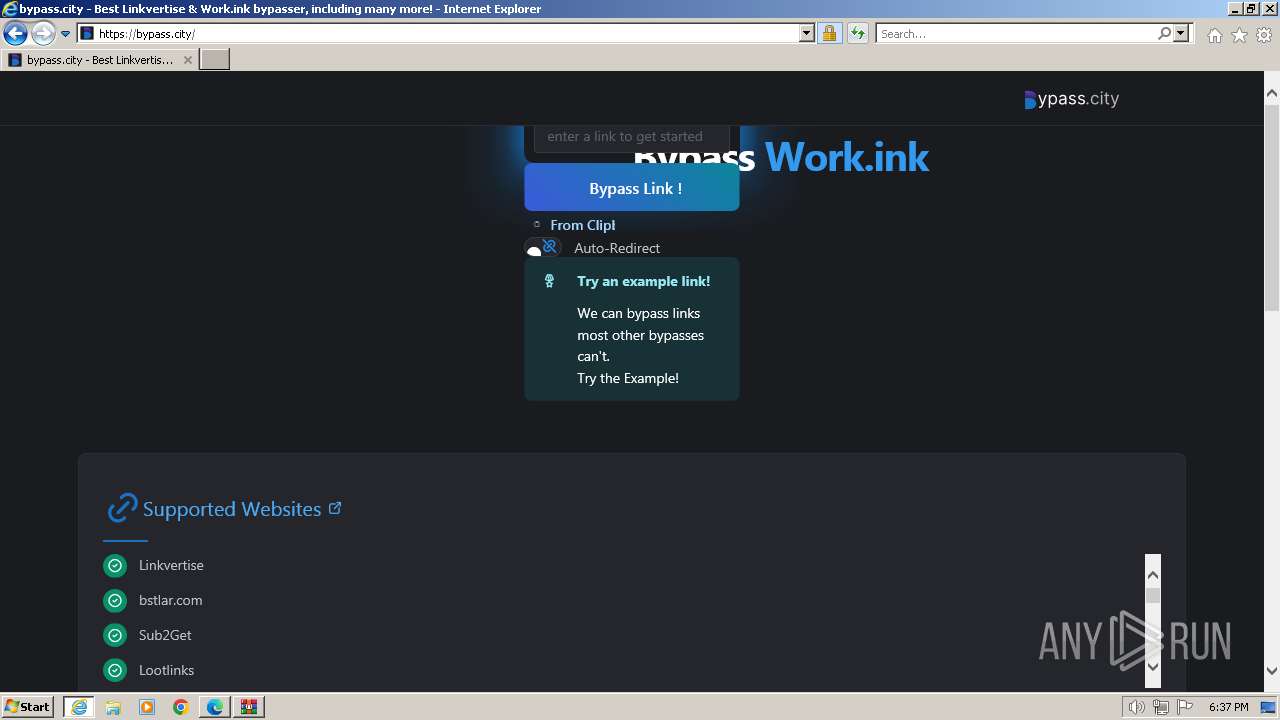Click the browser Back arrow button

pyautogui.click(x=15, y=34)
